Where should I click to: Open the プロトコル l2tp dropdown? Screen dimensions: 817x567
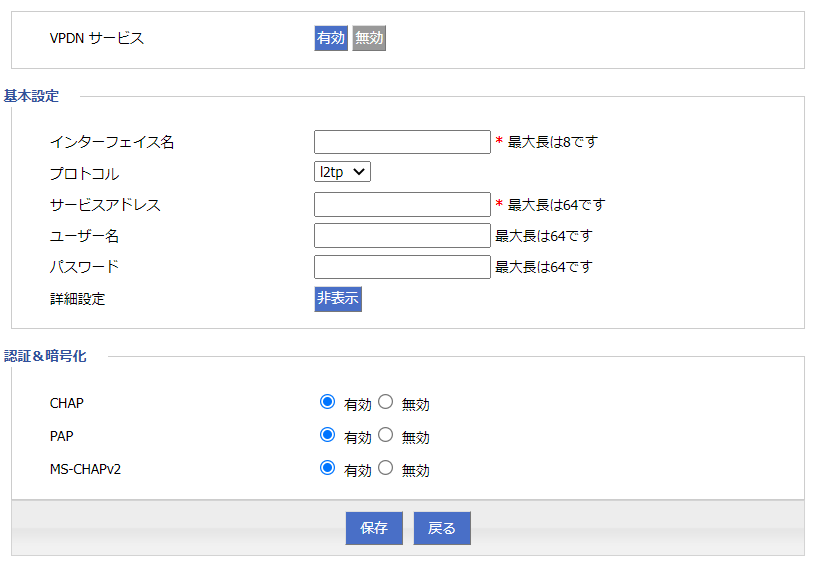pyautogui.click(x=342, y=172)
